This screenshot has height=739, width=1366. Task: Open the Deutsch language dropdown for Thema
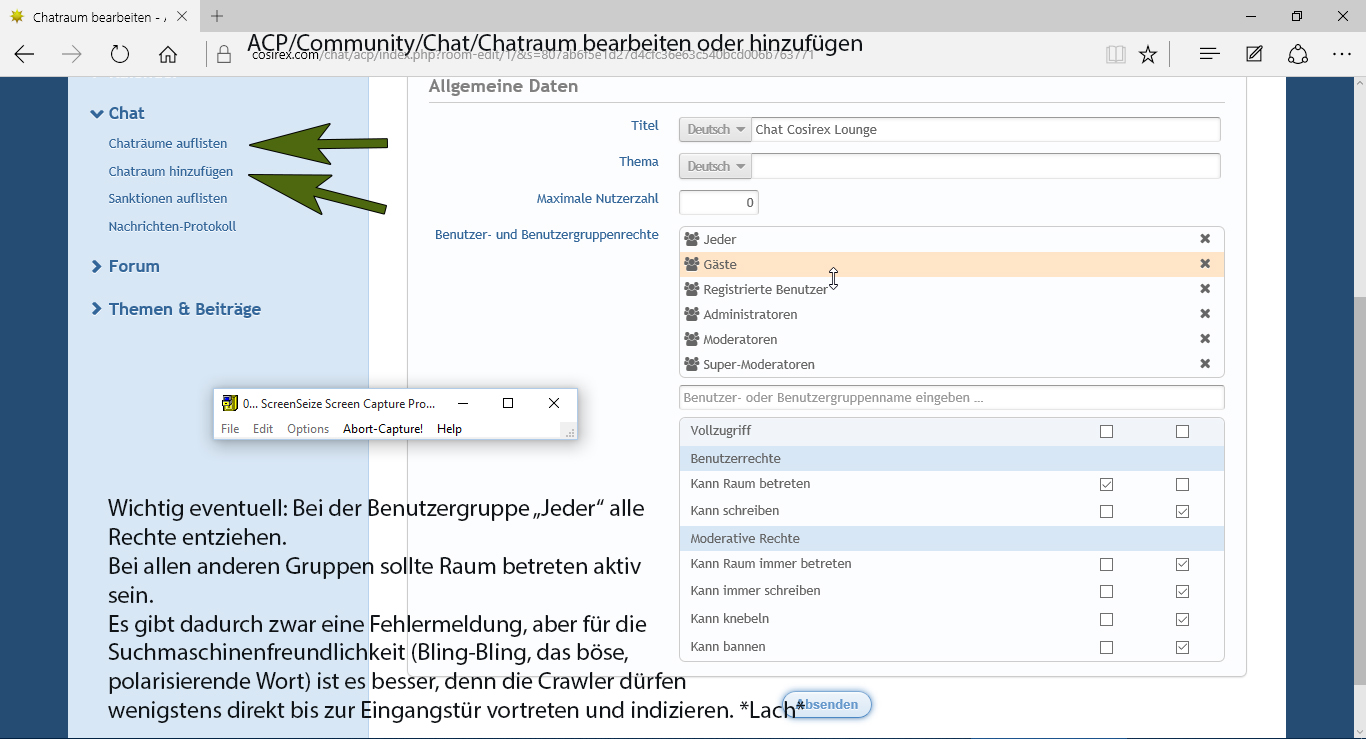point(715,167)
